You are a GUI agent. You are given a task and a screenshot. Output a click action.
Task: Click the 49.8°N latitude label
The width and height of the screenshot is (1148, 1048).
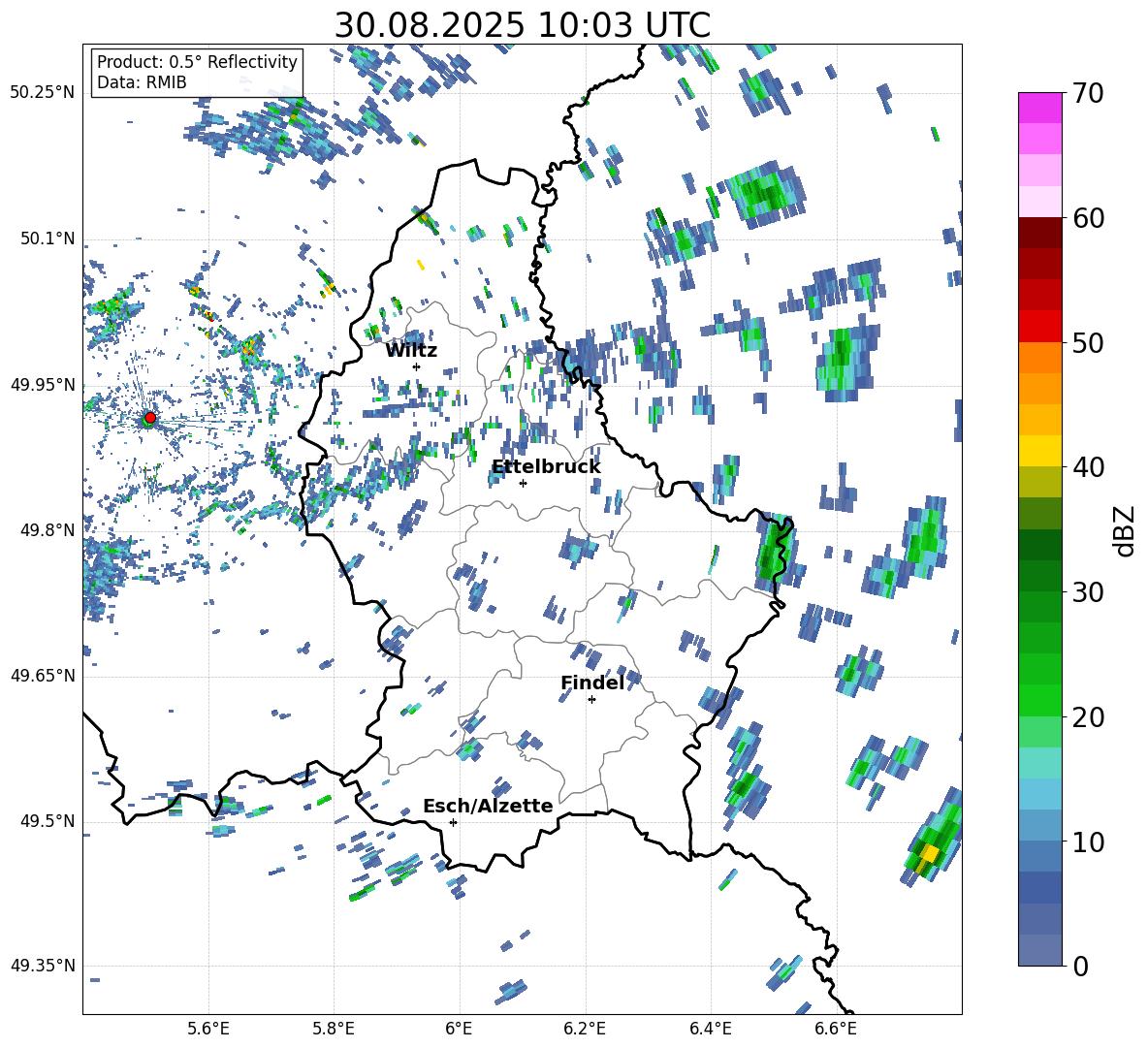tap(48, 530)
